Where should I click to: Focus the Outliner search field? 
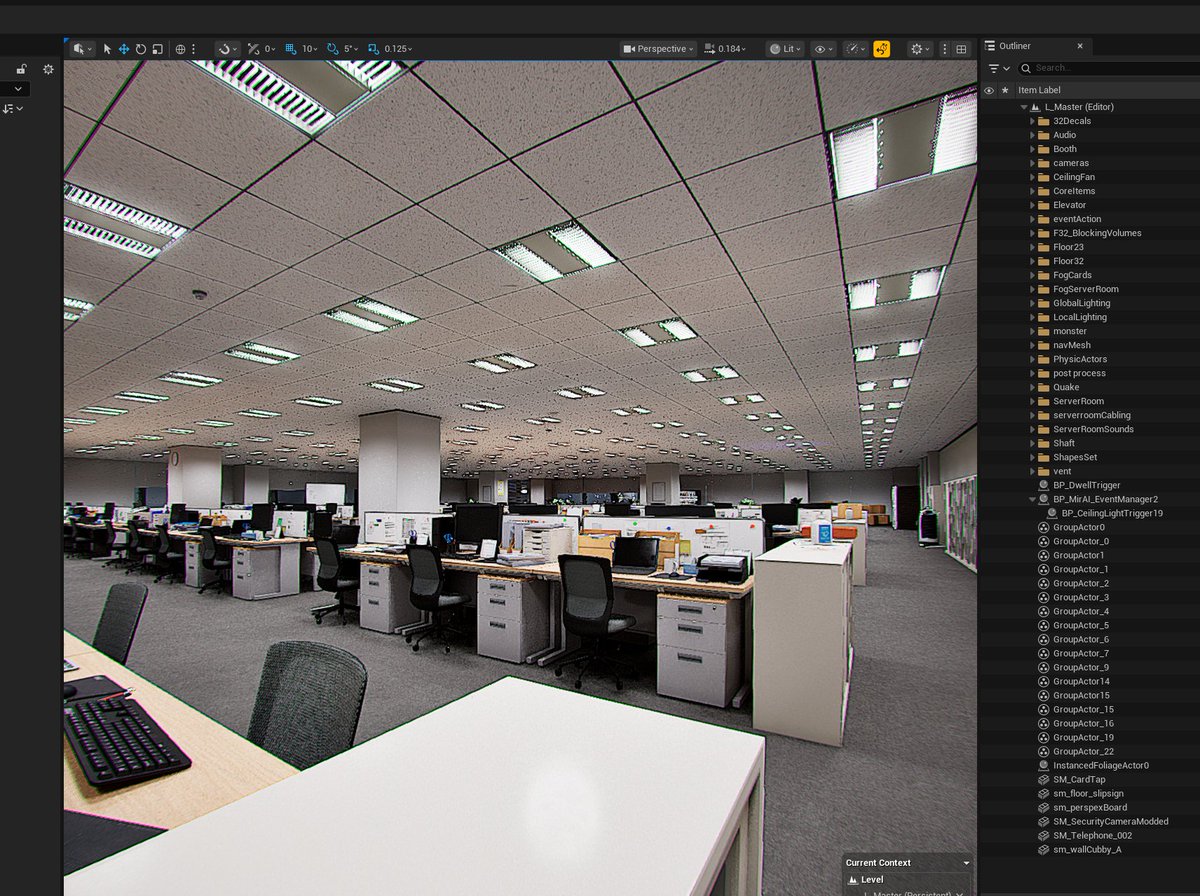pyautogui.click(x=1108, y=68)
